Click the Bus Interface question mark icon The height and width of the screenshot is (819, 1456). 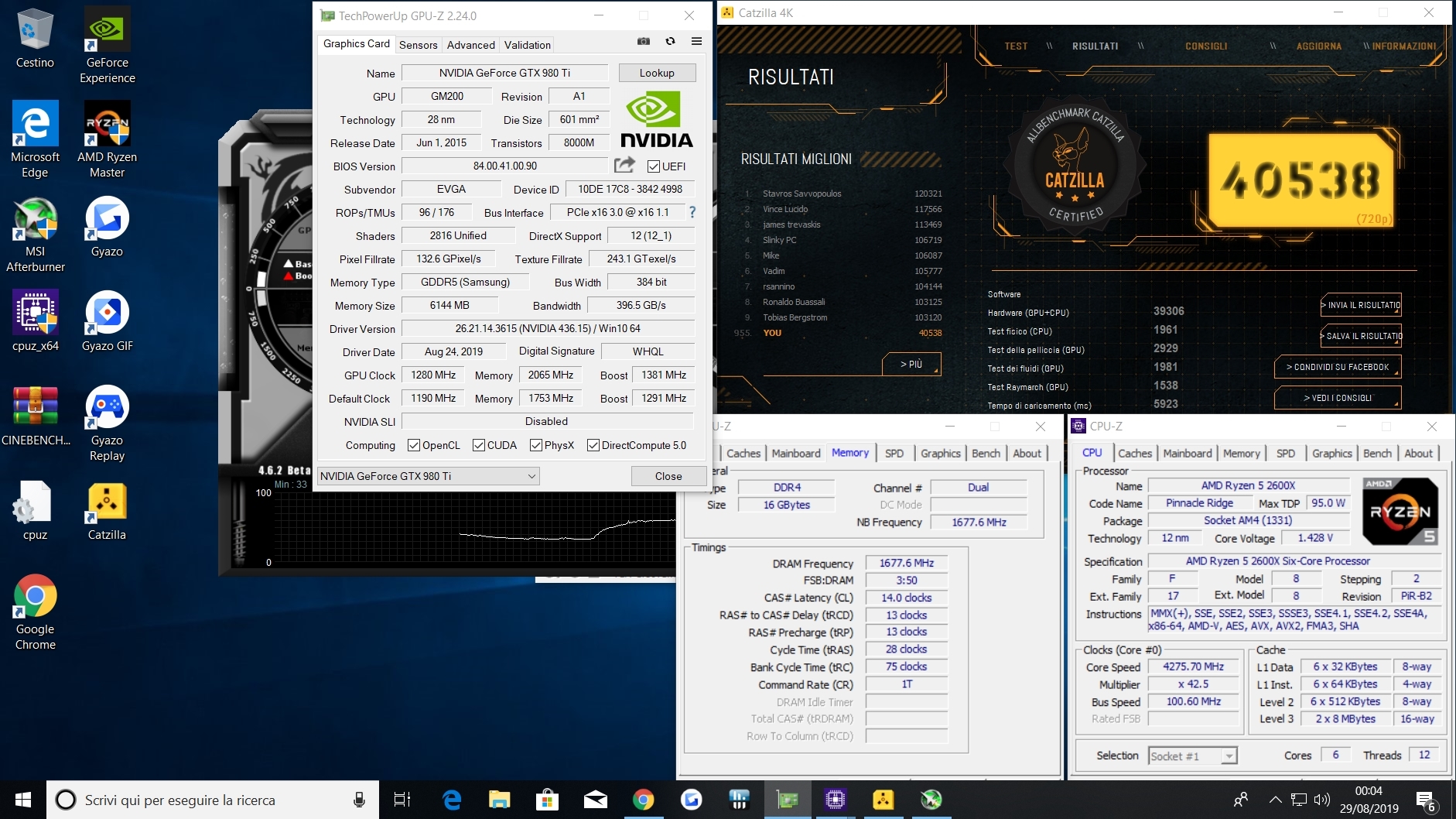[x=692, y=212]
